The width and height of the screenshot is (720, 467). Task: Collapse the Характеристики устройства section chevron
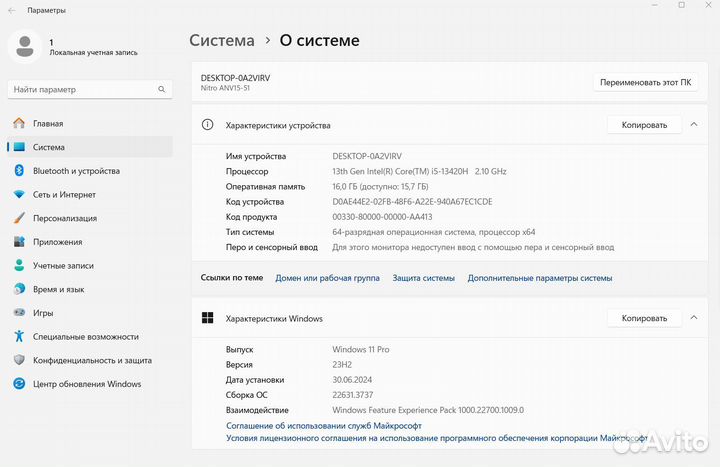click(x=694, y=124)
